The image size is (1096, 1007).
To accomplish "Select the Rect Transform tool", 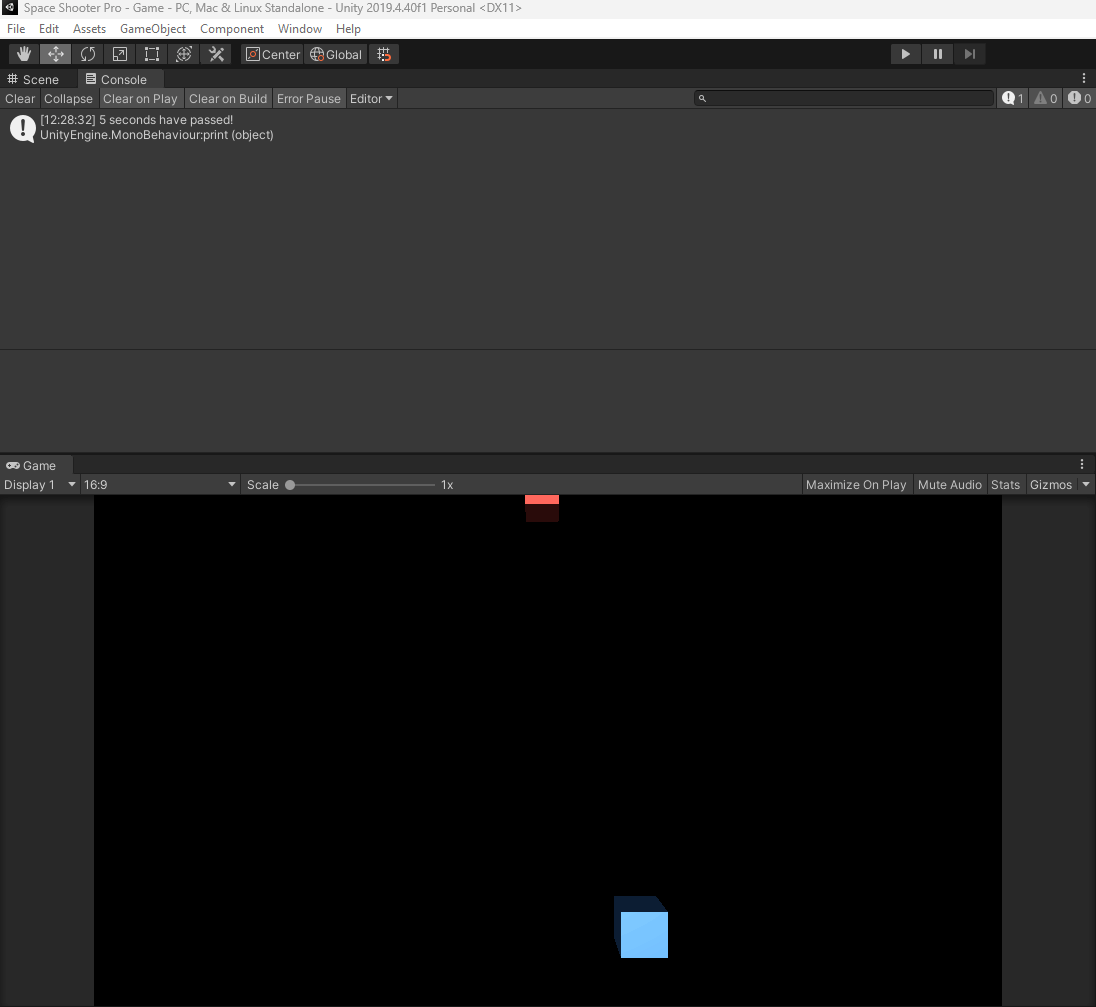I will point(151,53).
